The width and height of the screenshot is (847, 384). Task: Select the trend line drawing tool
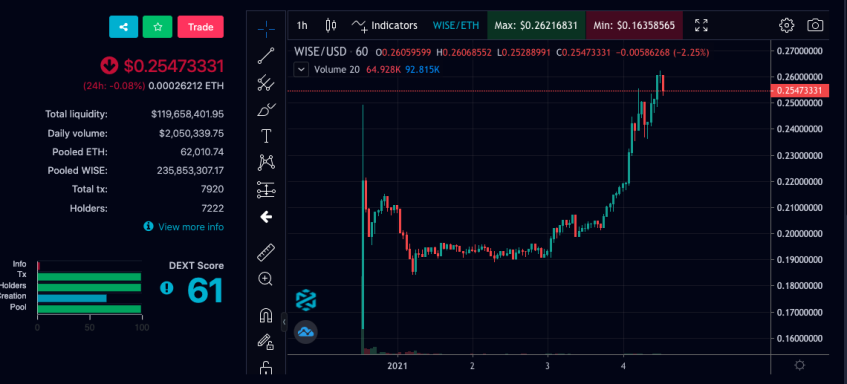pyautogui.click(x=266, y=56)
